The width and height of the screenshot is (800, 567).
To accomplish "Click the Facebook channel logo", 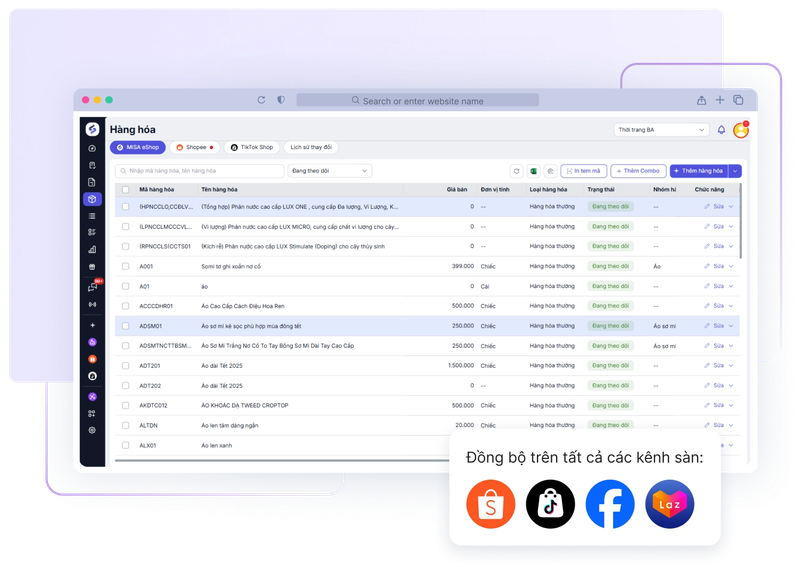I will pyautogui.click(x=610, y=504).
